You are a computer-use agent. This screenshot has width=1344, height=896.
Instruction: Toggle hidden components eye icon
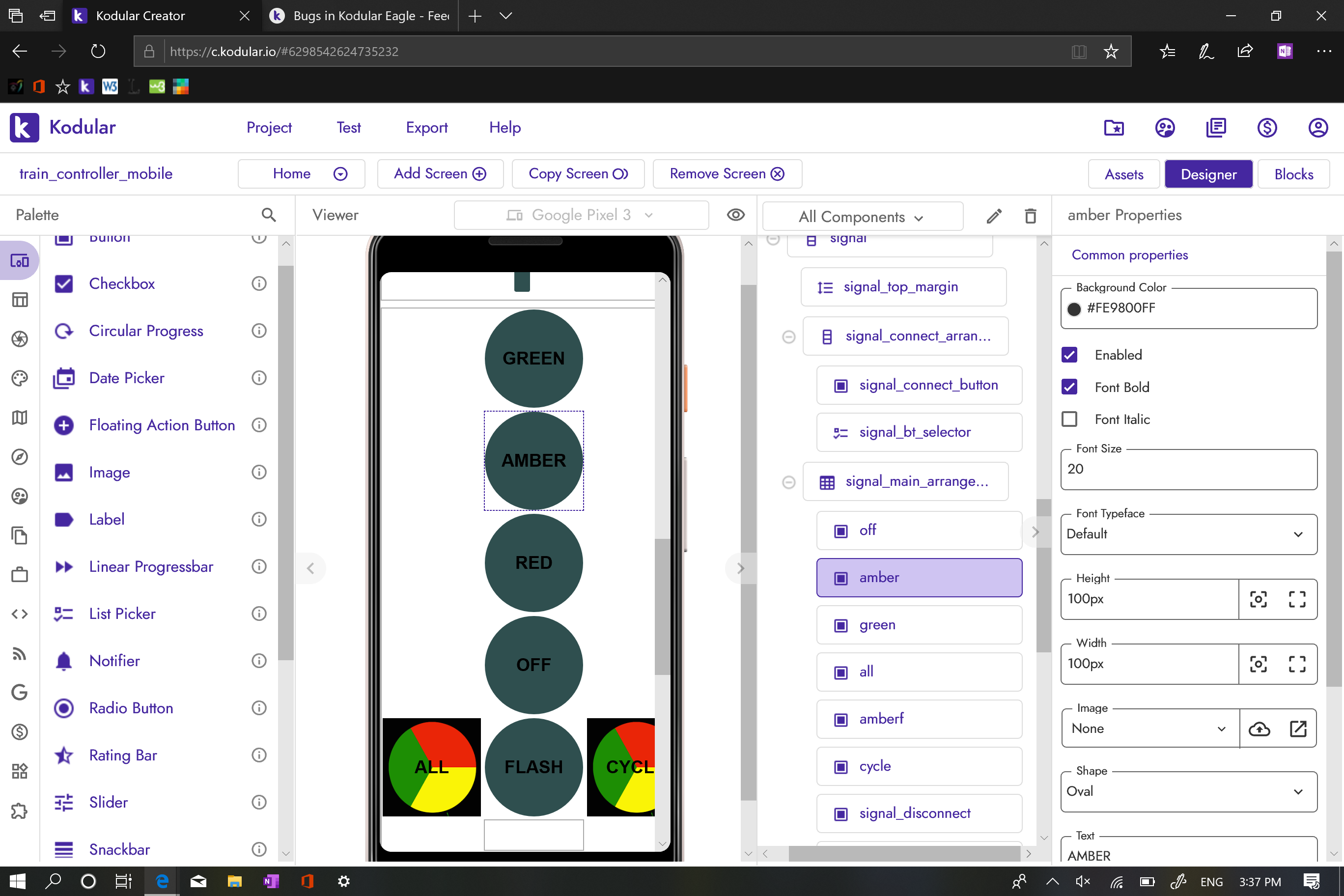(735, 215)
